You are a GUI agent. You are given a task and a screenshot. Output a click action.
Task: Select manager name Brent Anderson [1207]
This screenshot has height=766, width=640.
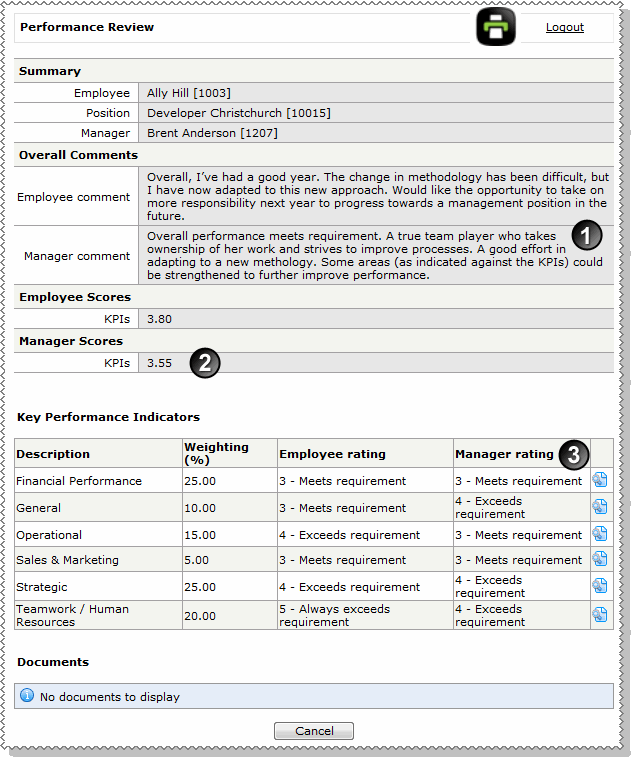[x=215, y=134]
